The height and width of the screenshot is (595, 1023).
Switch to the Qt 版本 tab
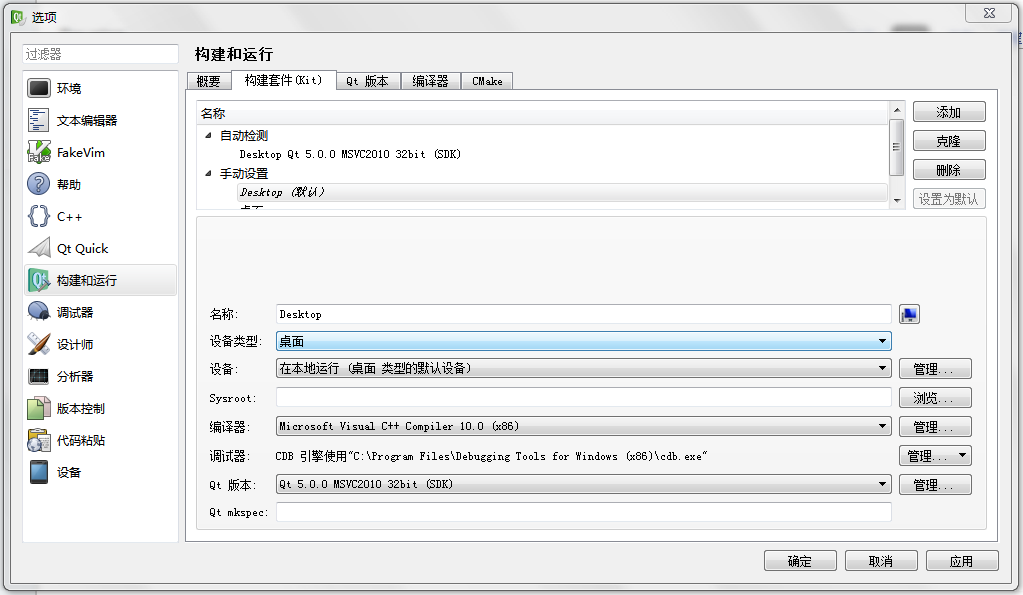coord(368,81)
